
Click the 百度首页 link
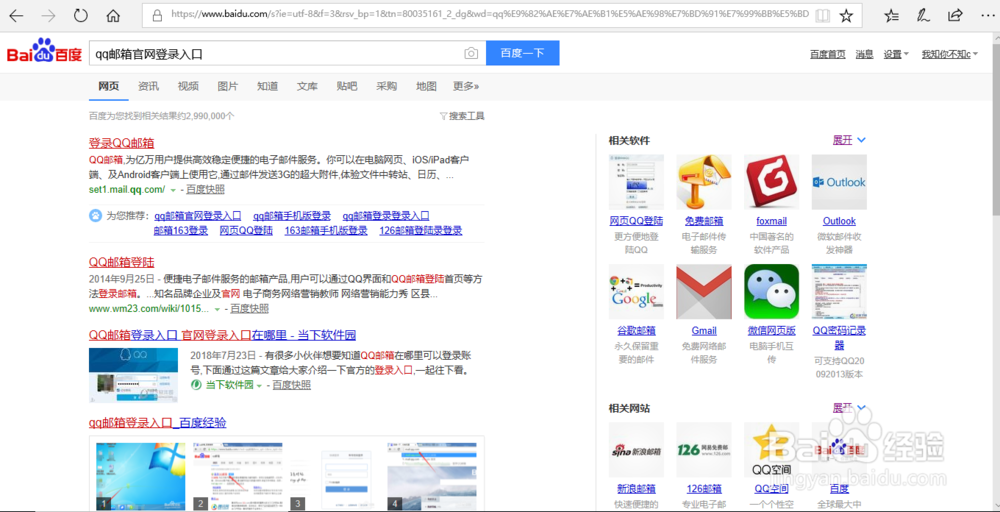(x=828, y=54)
